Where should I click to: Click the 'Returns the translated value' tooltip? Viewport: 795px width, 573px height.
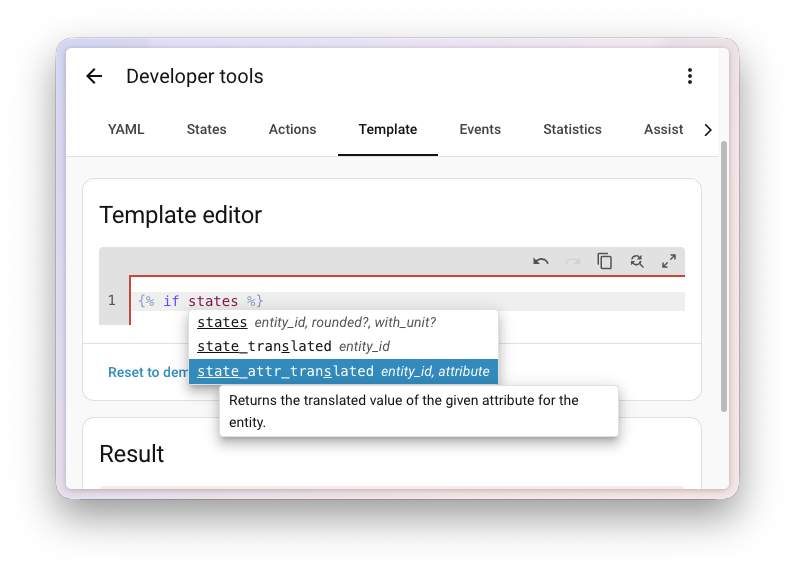419,411
